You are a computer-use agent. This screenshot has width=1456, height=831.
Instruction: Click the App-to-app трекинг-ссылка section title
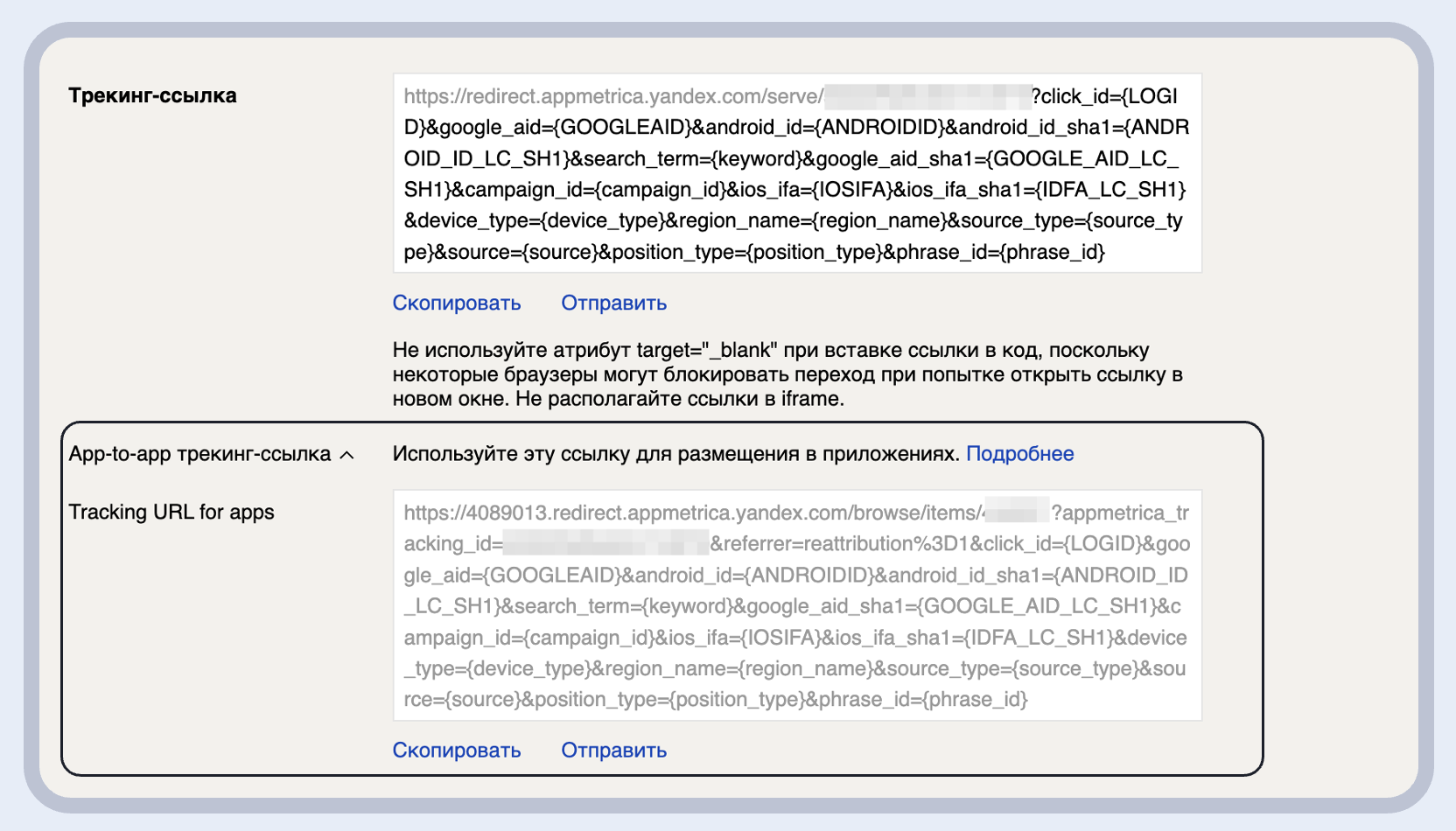(x=199, y=454)
